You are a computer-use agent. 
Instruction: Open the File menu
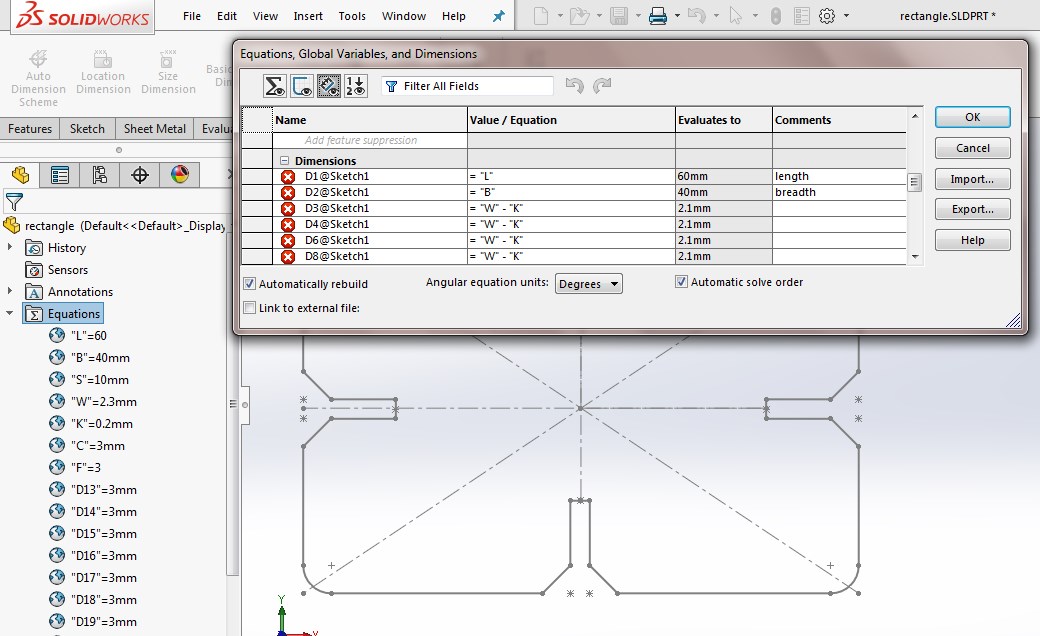click(192, 16)
